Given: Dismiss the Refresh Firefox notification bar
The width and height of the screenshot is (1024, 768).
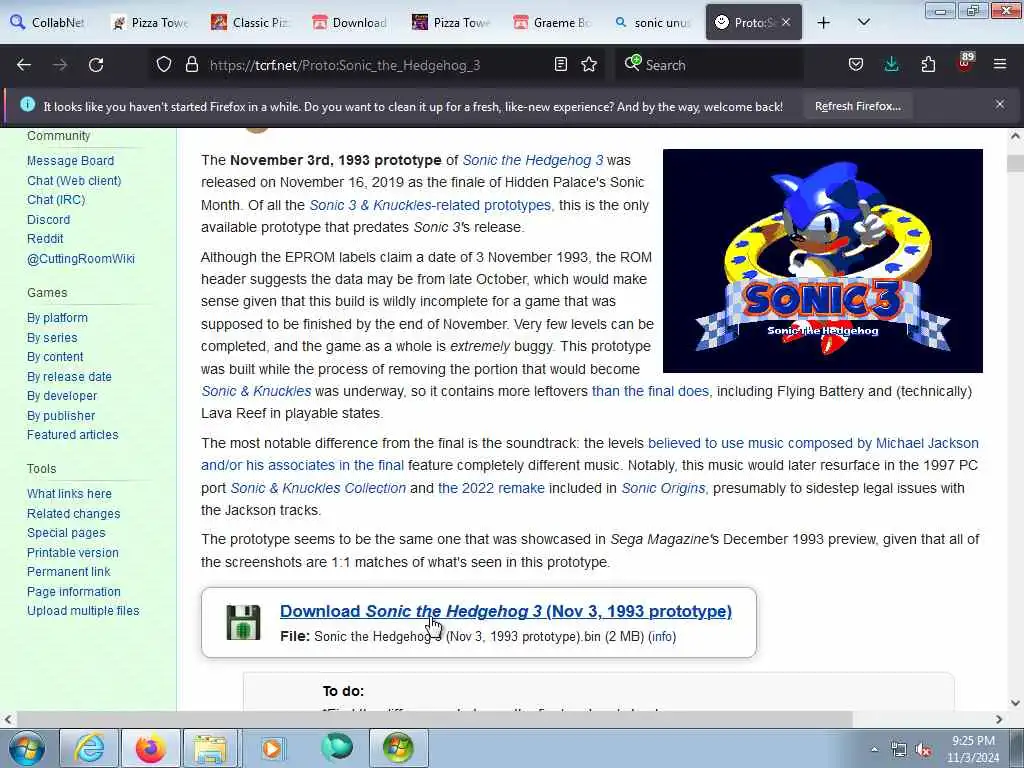Looking at the screenshot, I should 1000,104.
